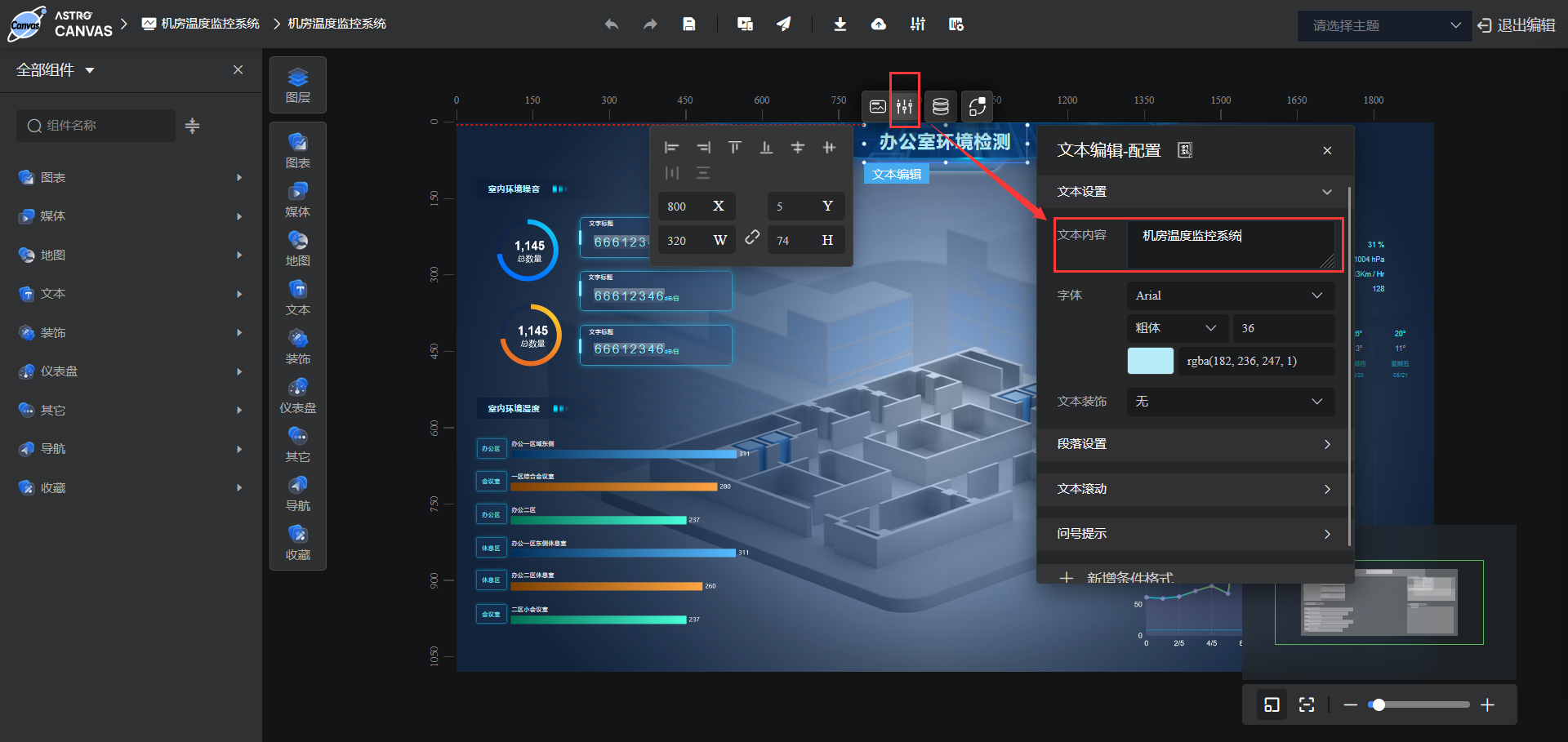Open the Arial font dropdown

pyautogui.click(x=1230, y=295)
